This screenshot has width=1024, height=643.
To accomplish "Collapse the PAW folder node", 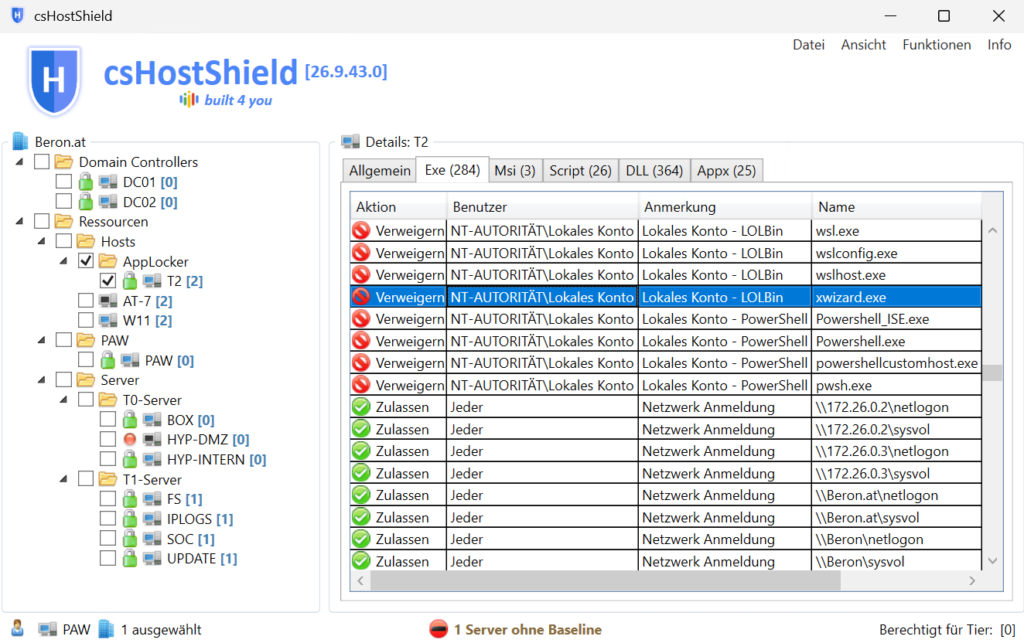I will point(42,340).
